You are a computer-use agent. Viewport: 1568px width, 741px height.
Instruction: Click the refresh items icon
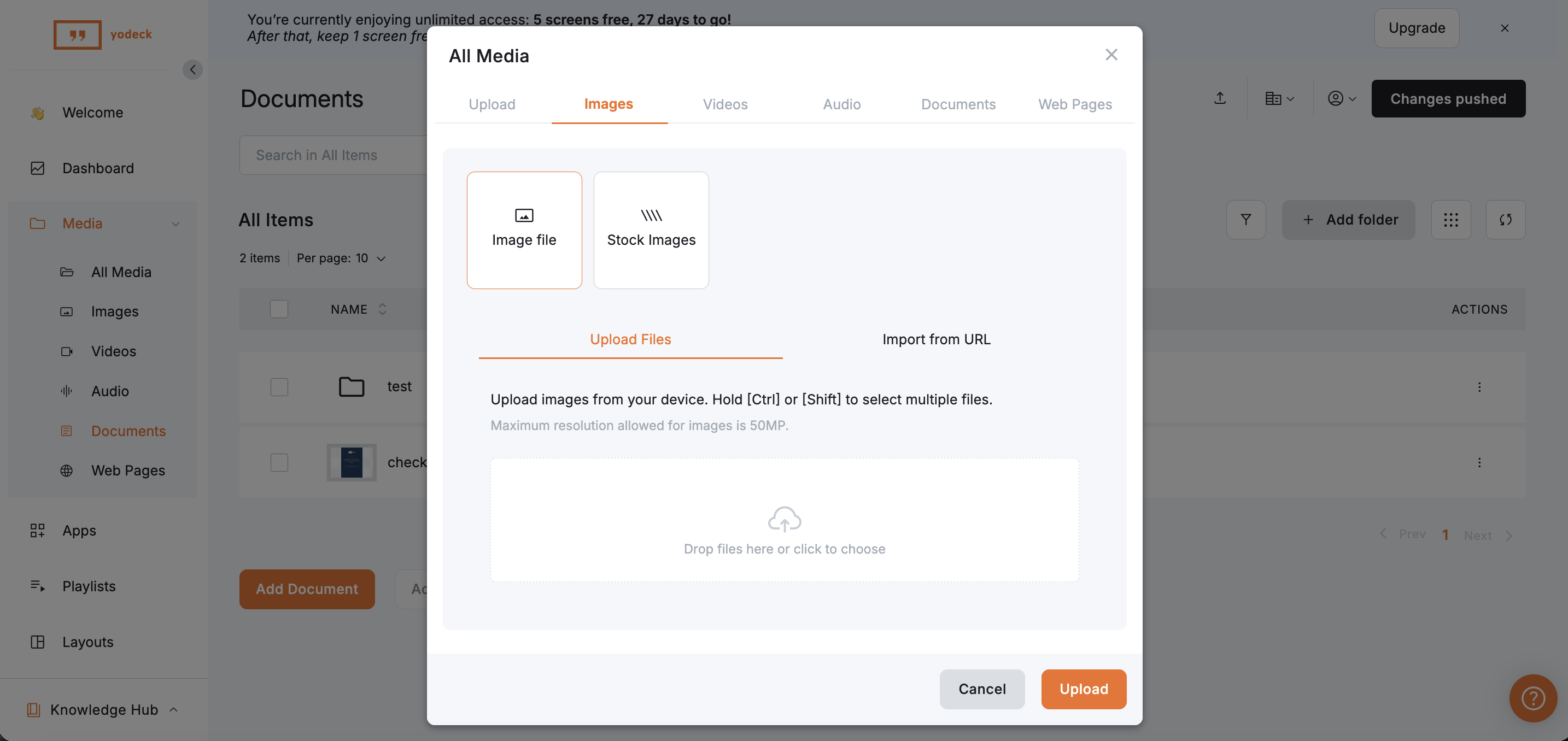tap(1505, 220)
